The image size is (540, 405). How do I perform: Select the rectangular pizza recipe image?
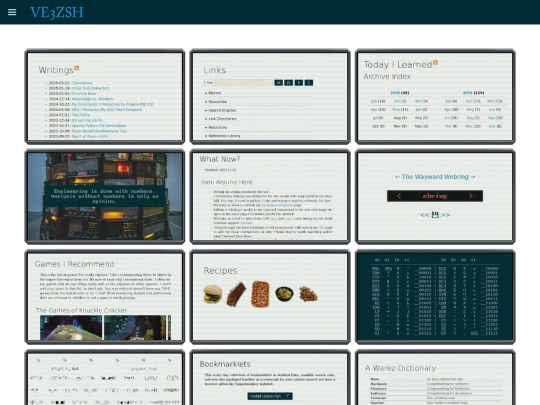[x=260, y=294]
